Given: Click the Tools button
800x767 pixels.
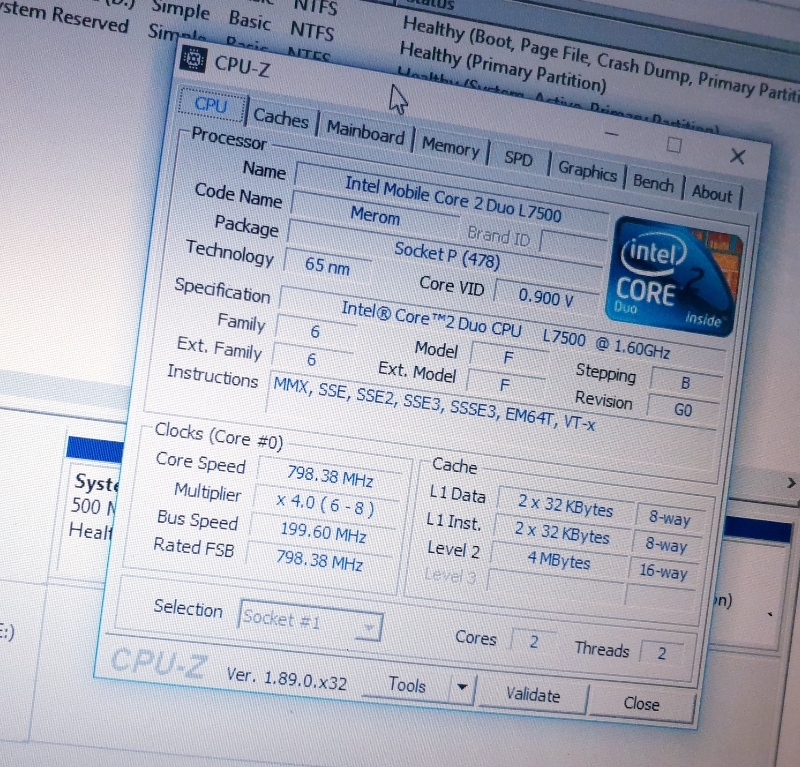Looking at the screenshot, I should point(408,685).
